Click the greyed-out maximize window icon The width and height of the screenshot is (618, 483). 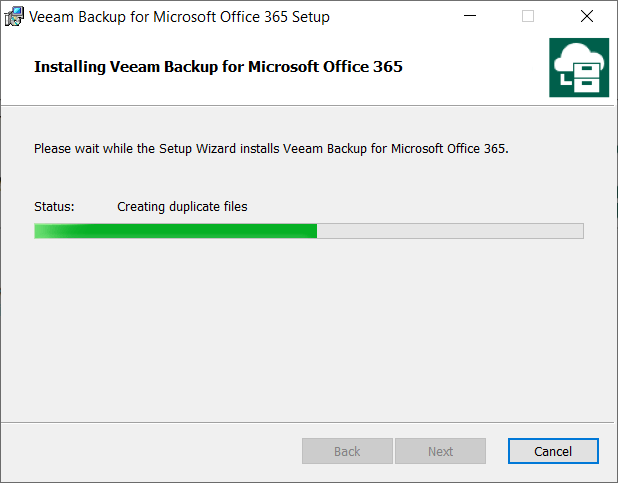click(528, 17)
